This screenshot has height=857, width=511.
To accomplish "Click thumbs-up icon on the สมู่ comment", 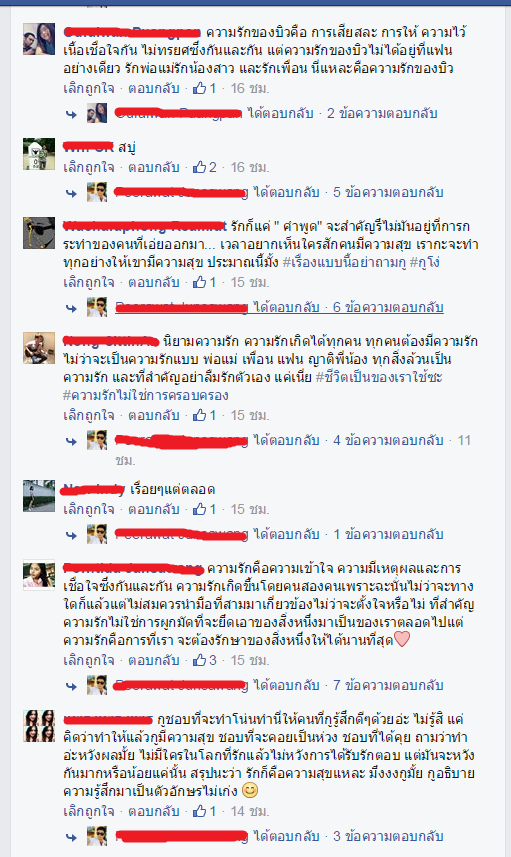I will pos(199,167).
